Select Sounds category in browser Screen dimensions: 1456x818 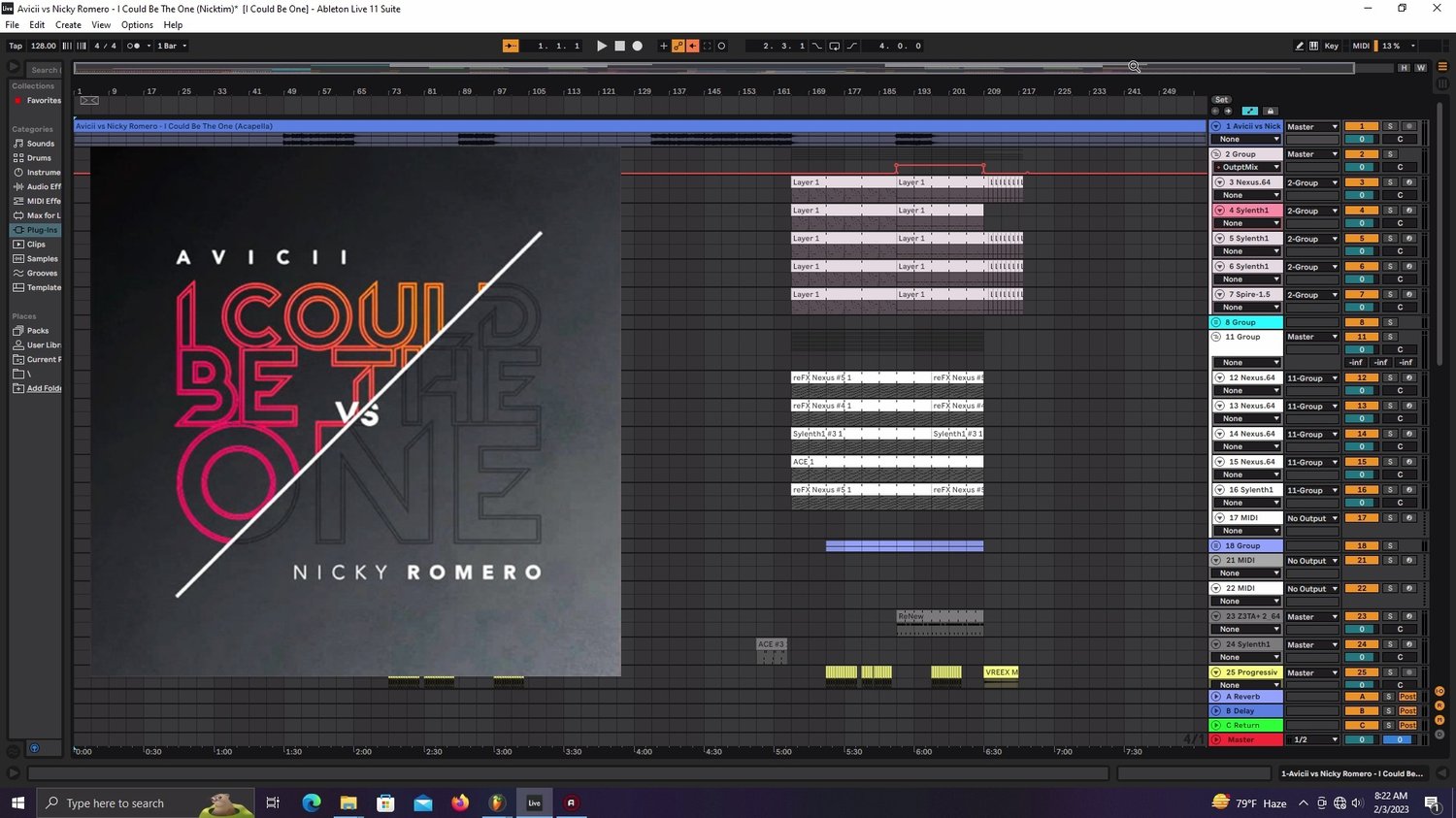coord(36,144)
